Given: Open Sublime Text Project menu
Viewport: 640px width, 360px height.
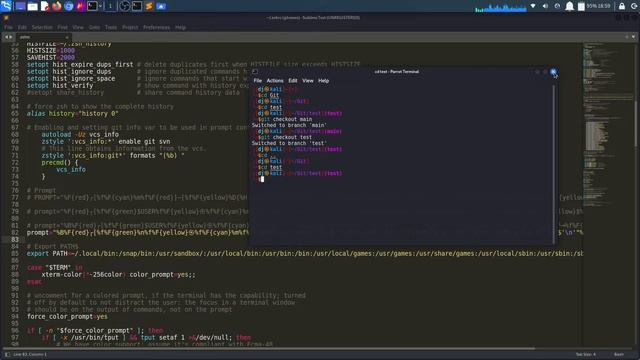Looking at the screenshot, I should pos(130,27).
